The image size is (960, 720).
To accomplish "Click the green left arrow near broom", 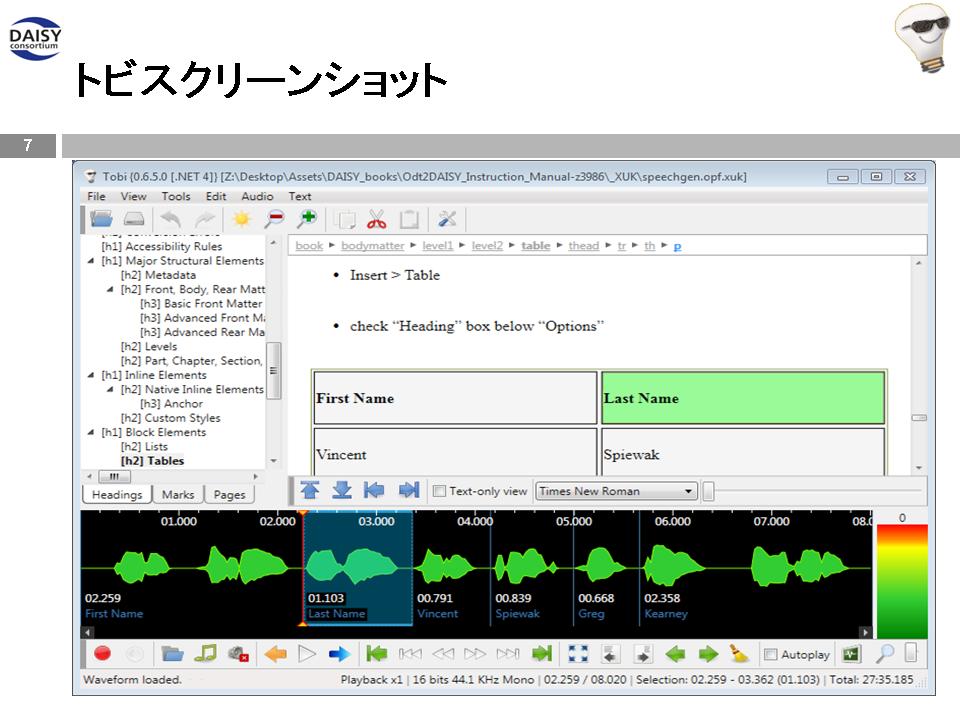I will (675, 654).
